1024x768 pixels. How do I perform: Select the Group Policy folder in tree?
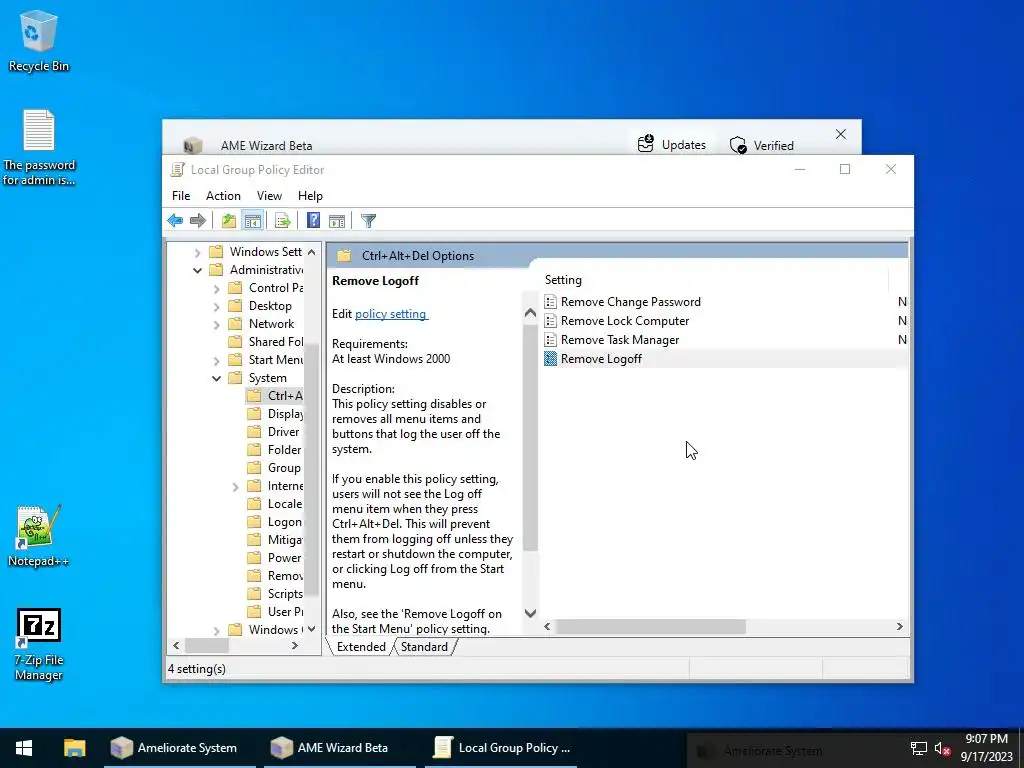tap(275, 468)
